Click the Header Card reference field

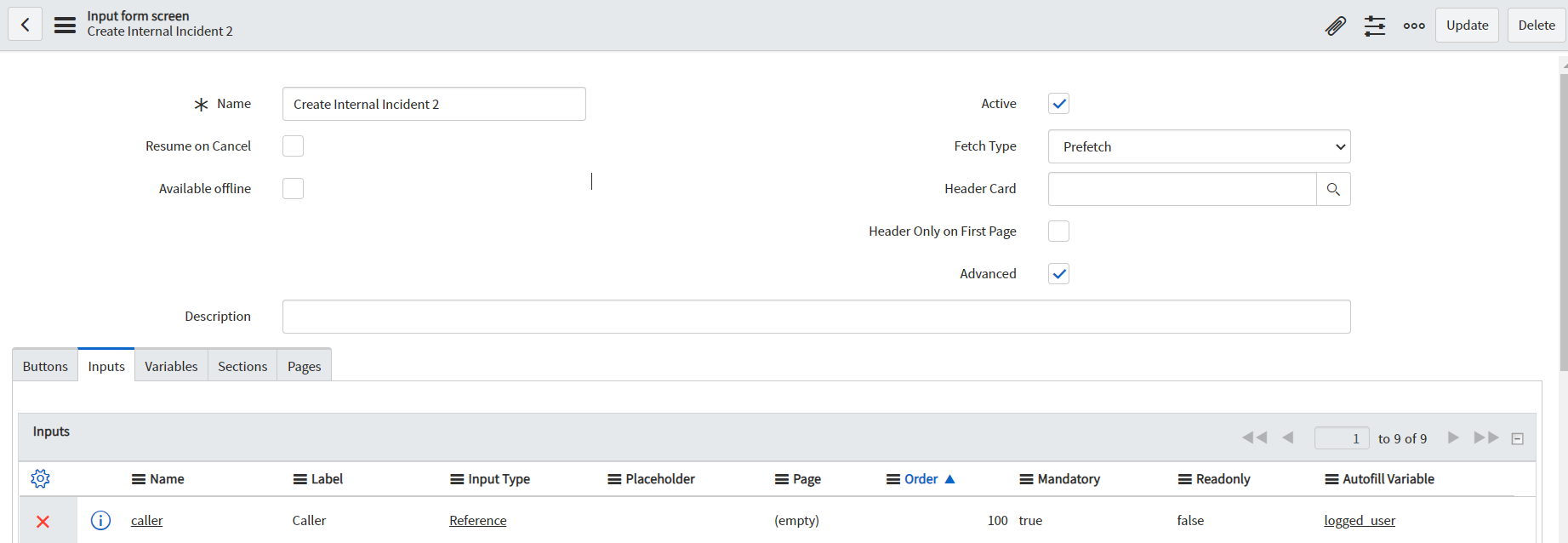click(x=1183, y=189)
